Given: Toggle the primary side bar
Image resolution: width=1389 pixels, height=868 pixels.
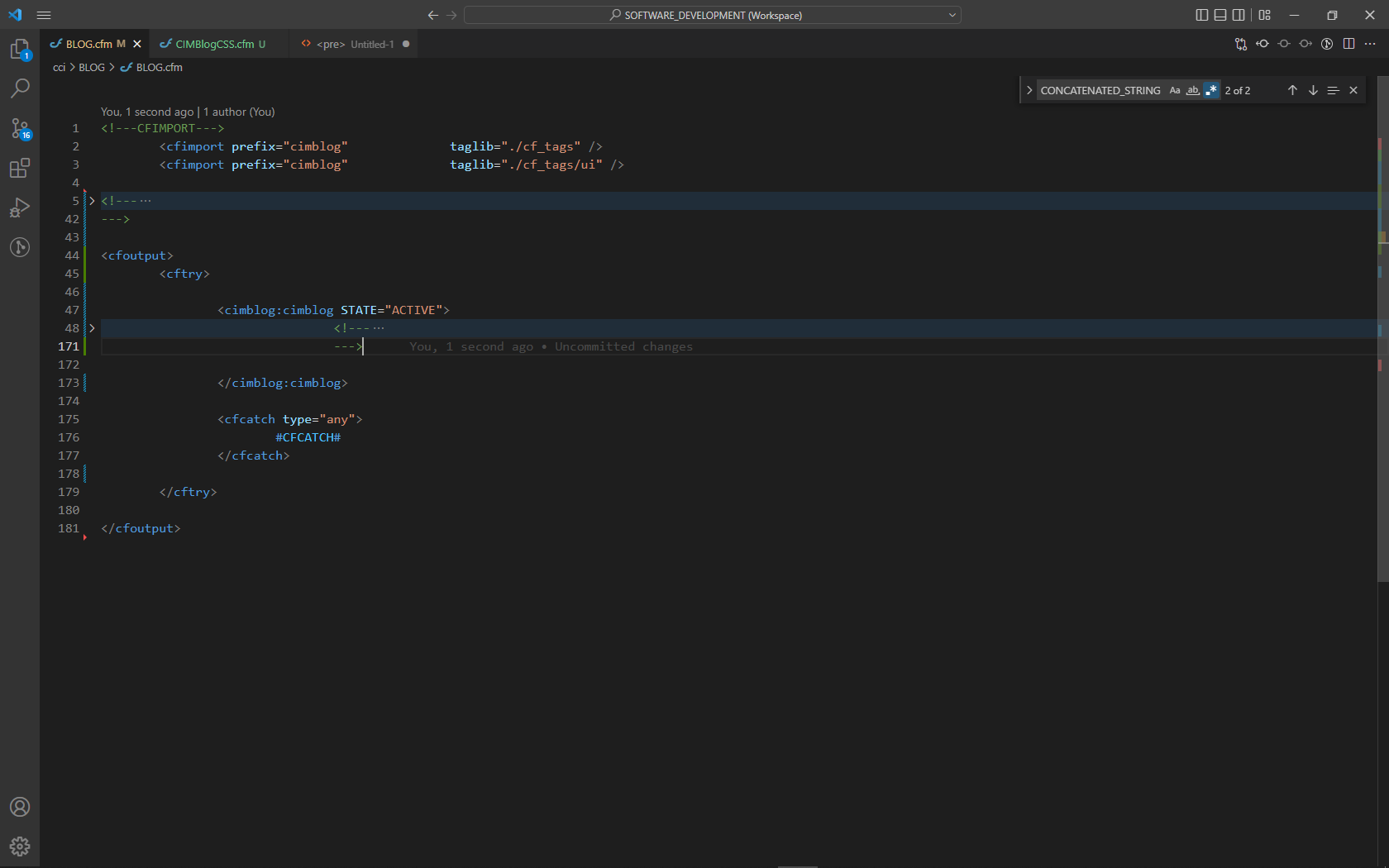Looking at the screenshot, I should coord(1202,15).
